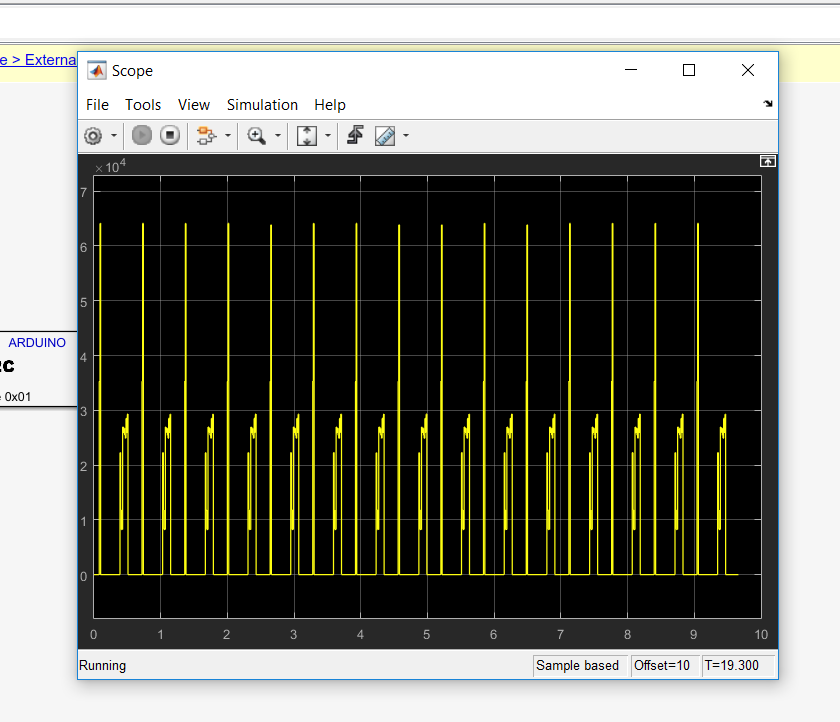
Task: Stop the running simulation
Action: 169,136
